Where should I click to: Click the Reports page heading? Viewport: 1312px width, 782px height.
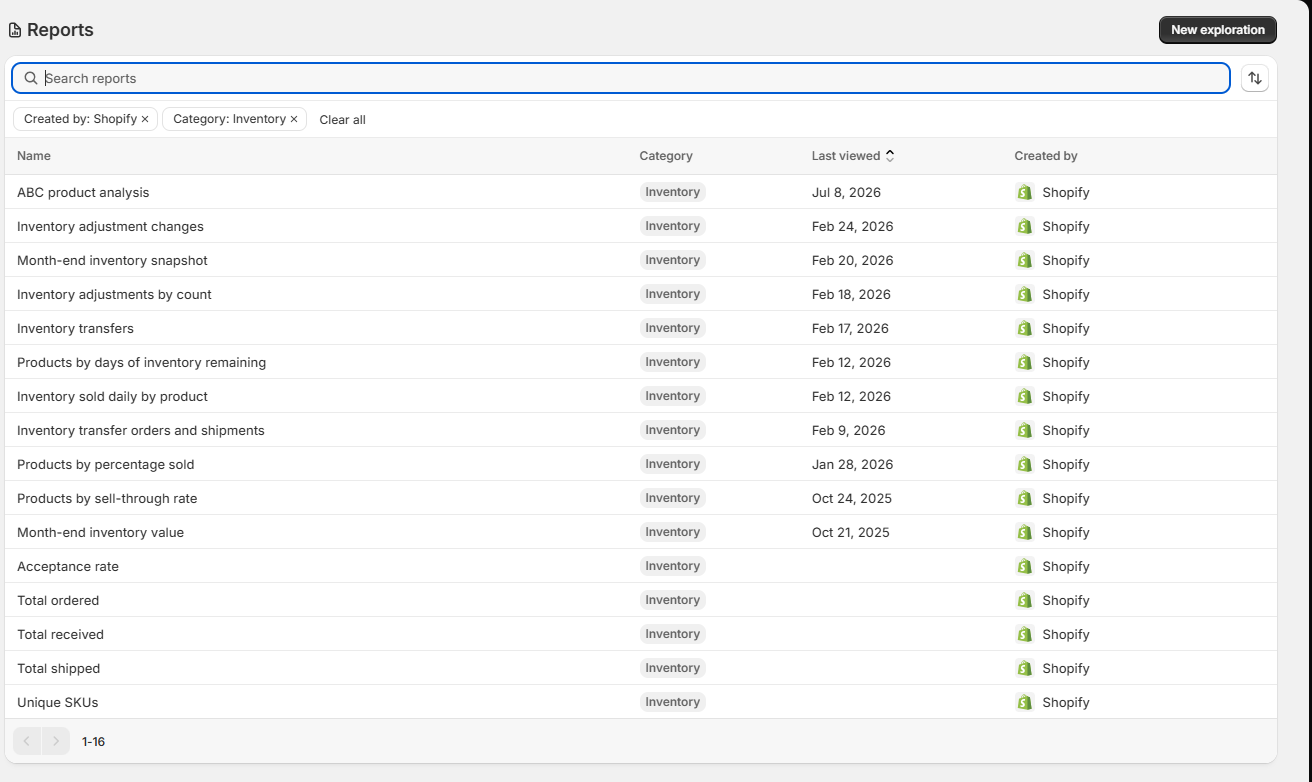click(x=60, y=30)
